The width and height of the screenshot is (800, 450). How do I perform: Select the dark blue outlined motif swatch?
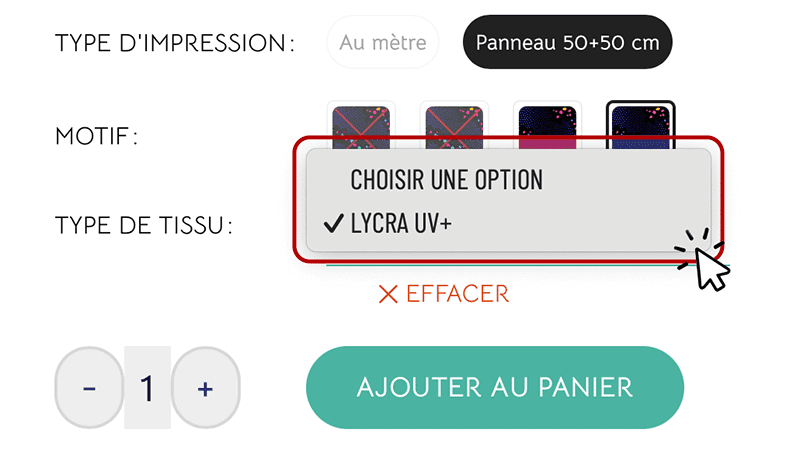click(x=640, y=126)
